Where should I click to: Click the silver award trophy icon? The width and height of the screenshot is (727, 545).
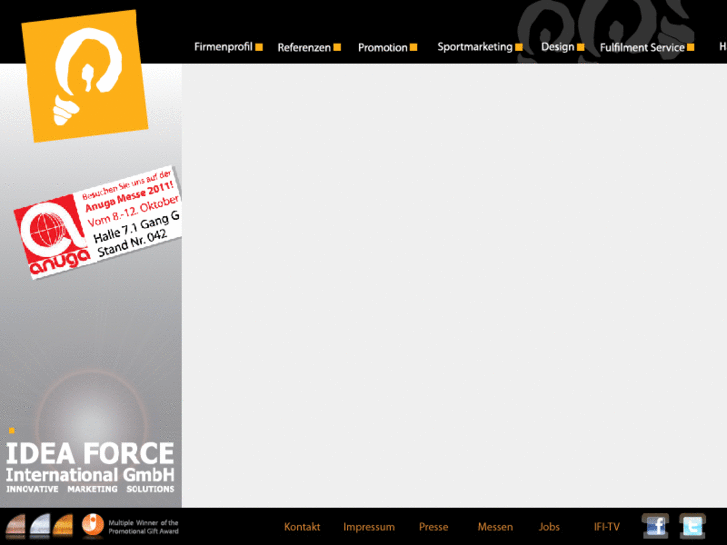[40, 526]
